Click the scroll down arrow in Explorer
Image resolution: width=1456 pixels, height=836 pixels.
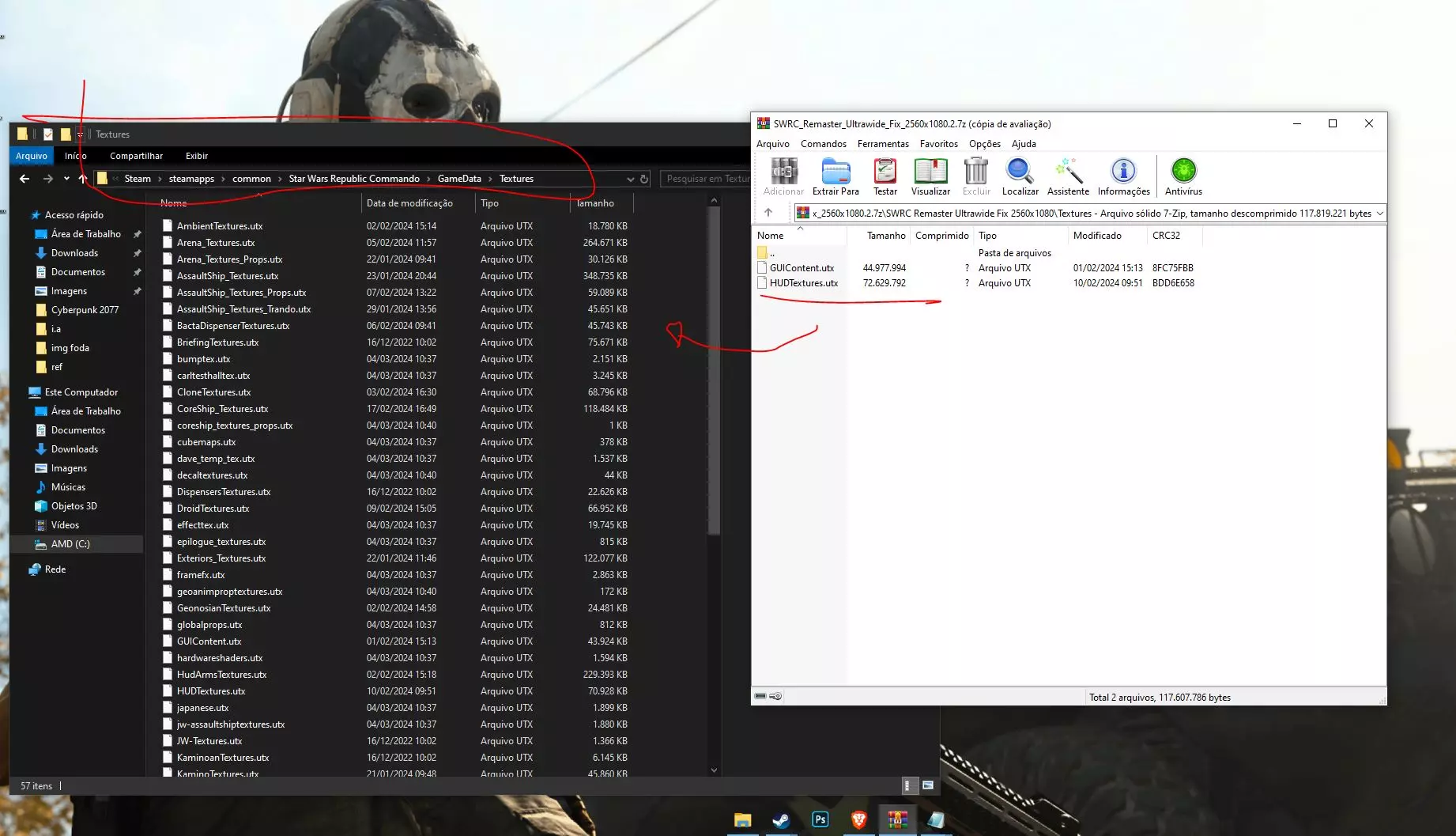(714, 770)
